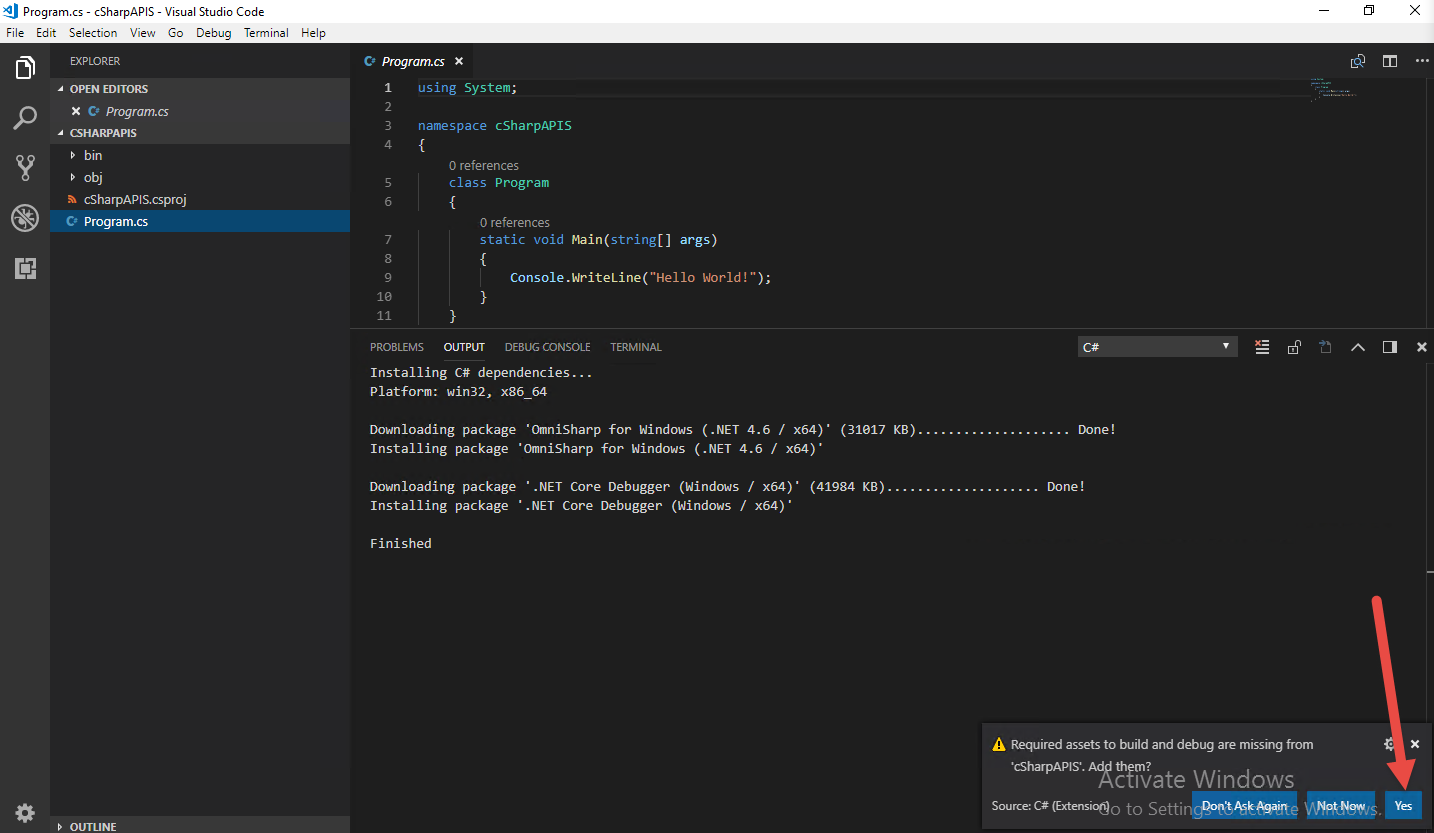Split the editor to the right
Screen dimensions: 1434x833
1390,61
